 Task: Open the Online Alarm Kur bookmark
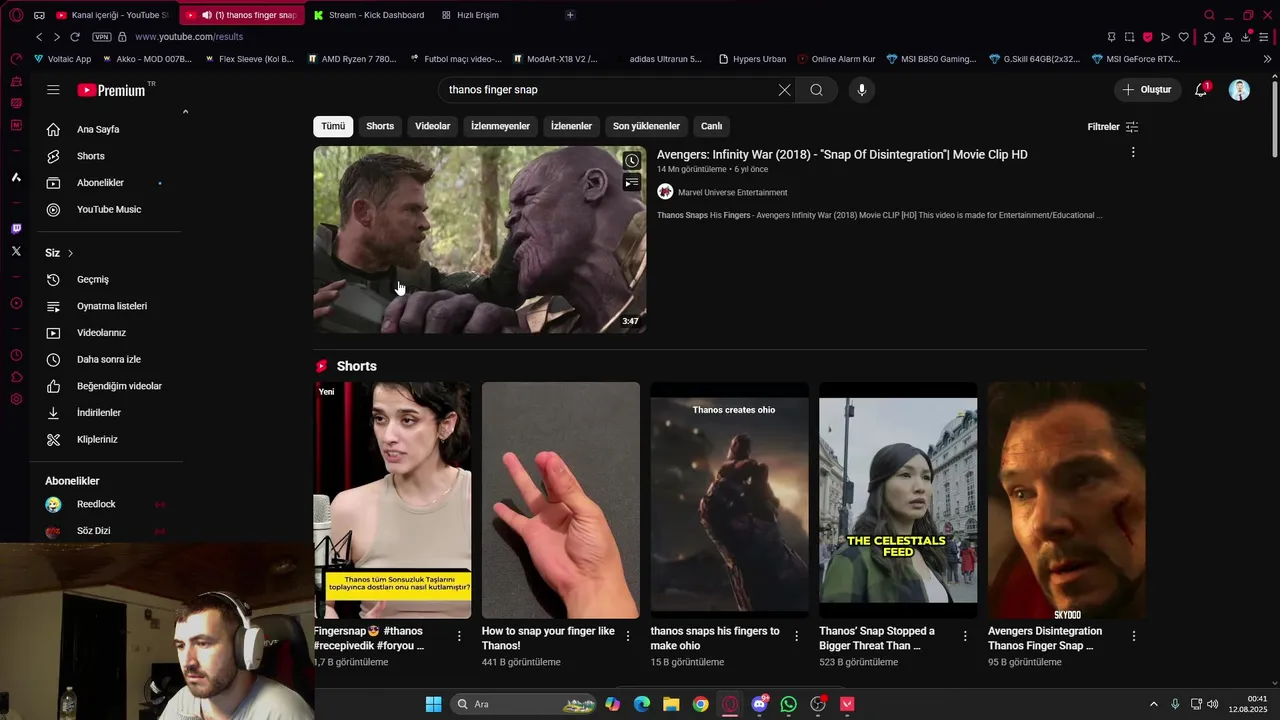click(835, 59)
